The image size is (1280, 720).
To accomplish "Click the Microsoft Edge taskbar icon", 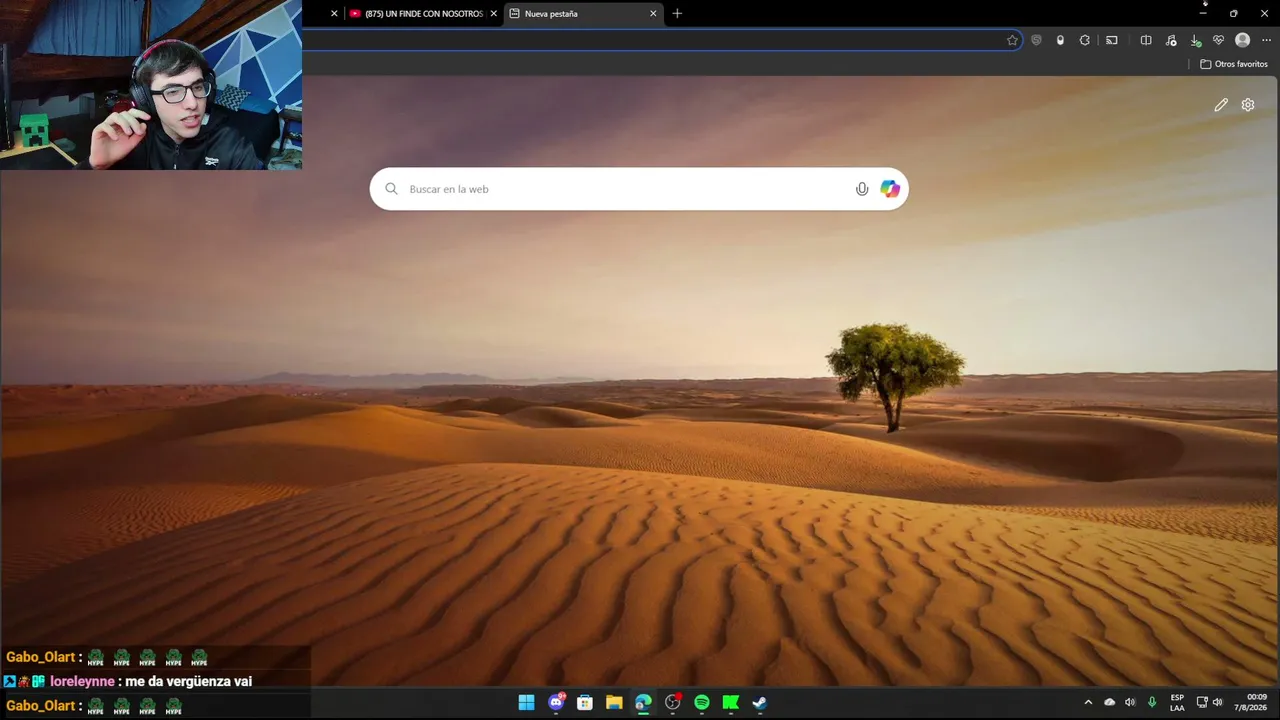I will [643, 703].
